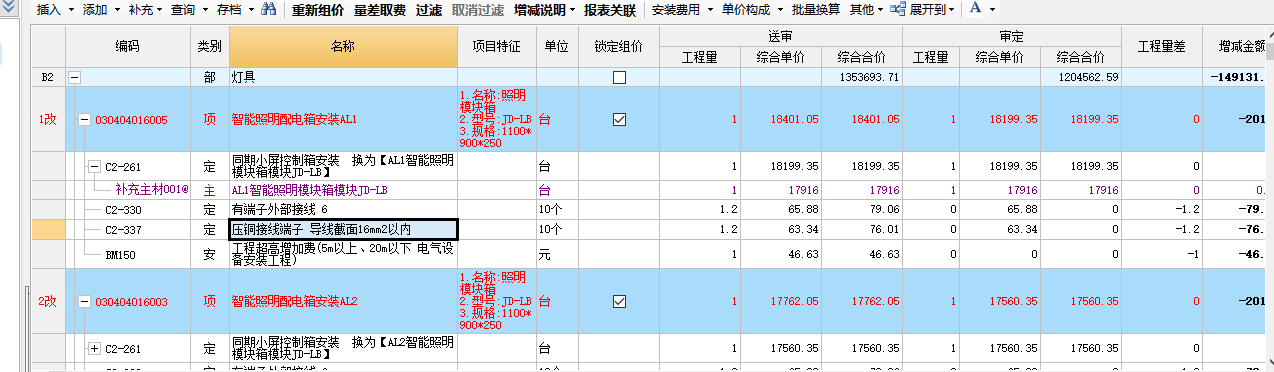Click the 项目特征 column header
Screen dimensions: 1274x372
point(496,47)
